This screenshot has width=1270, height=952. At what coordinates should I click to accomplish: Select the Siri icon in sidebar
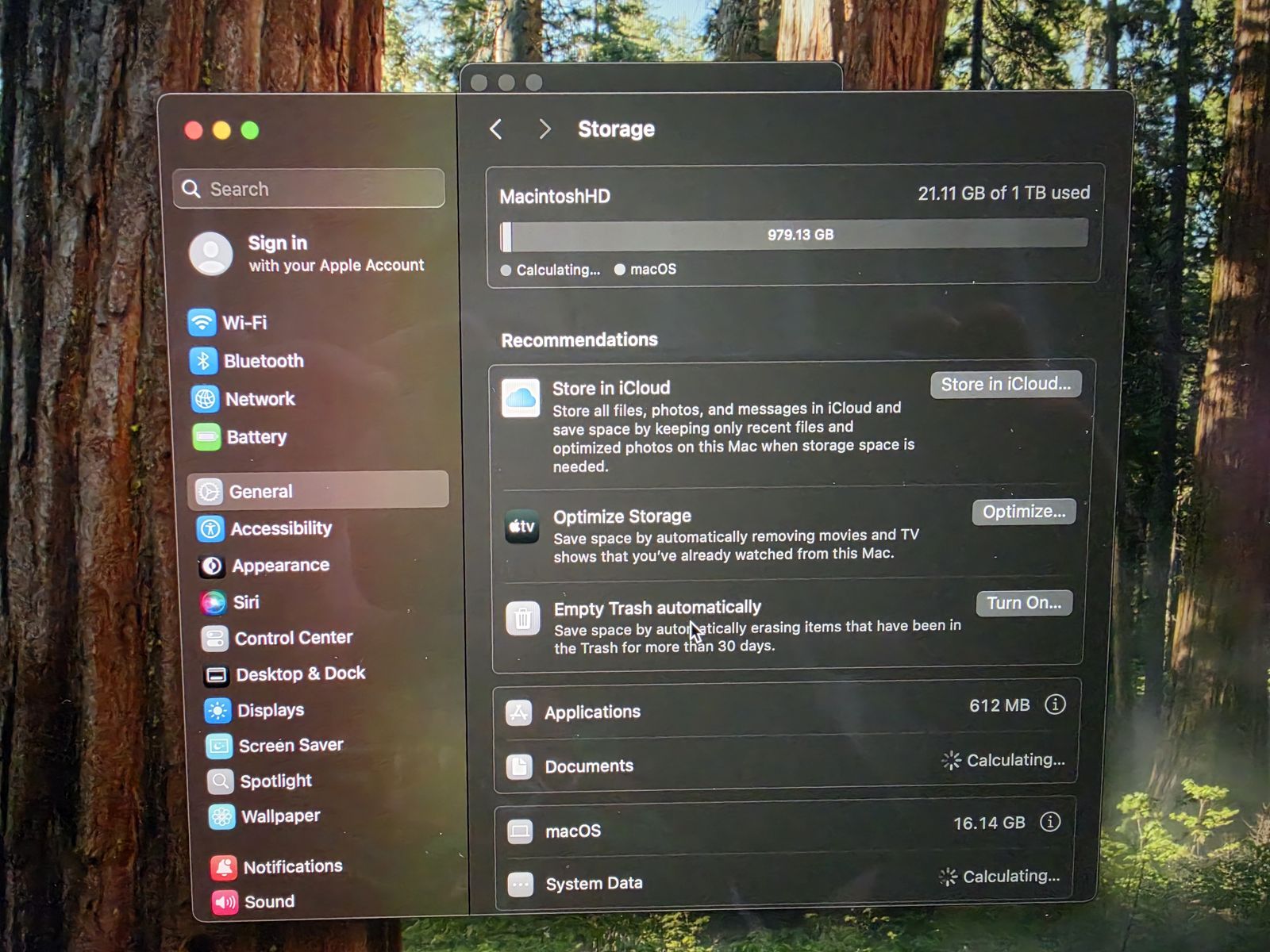click(213, 603)
